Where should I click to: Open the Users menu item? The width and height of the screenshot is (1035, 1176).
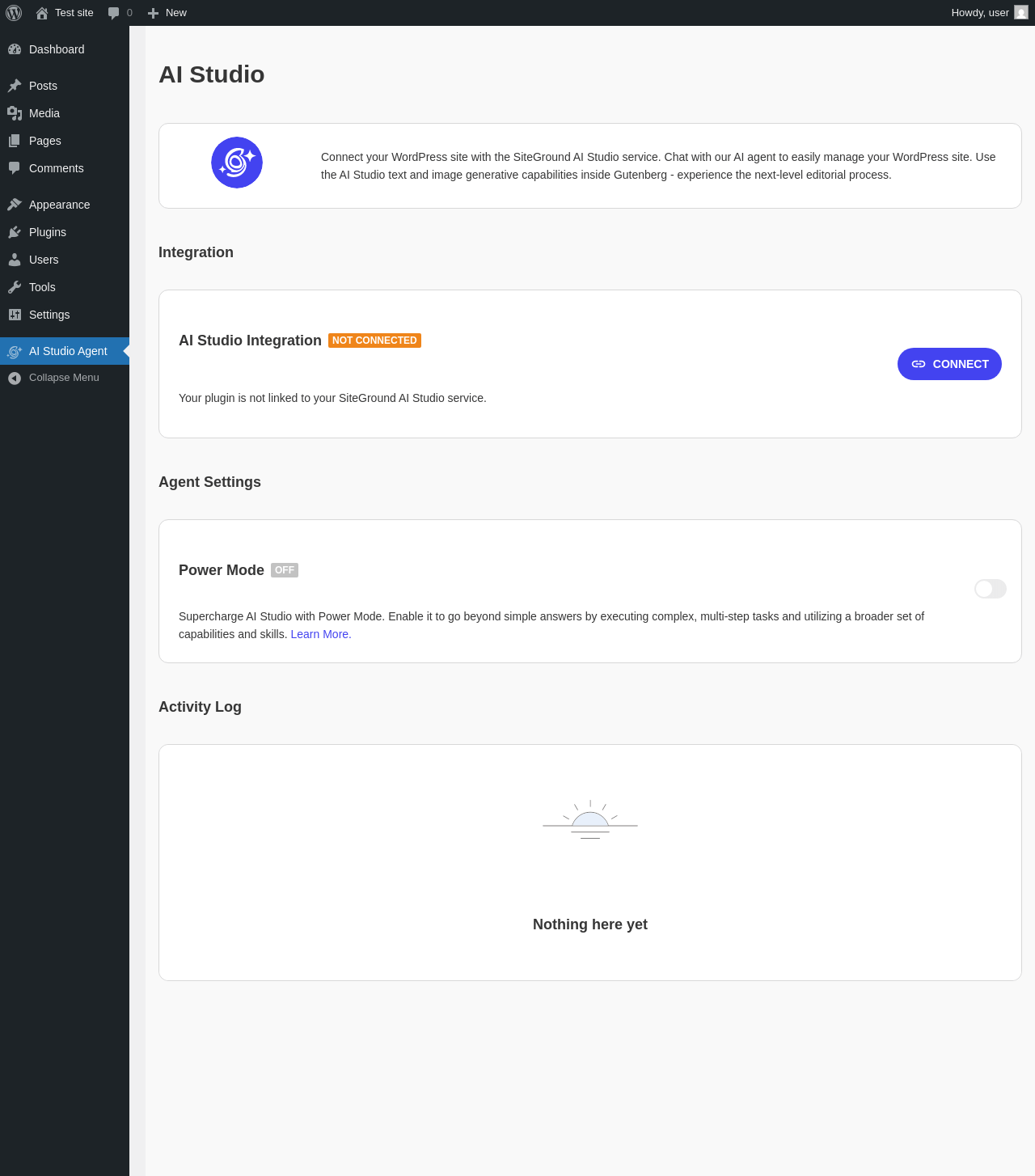pos(44,260)
